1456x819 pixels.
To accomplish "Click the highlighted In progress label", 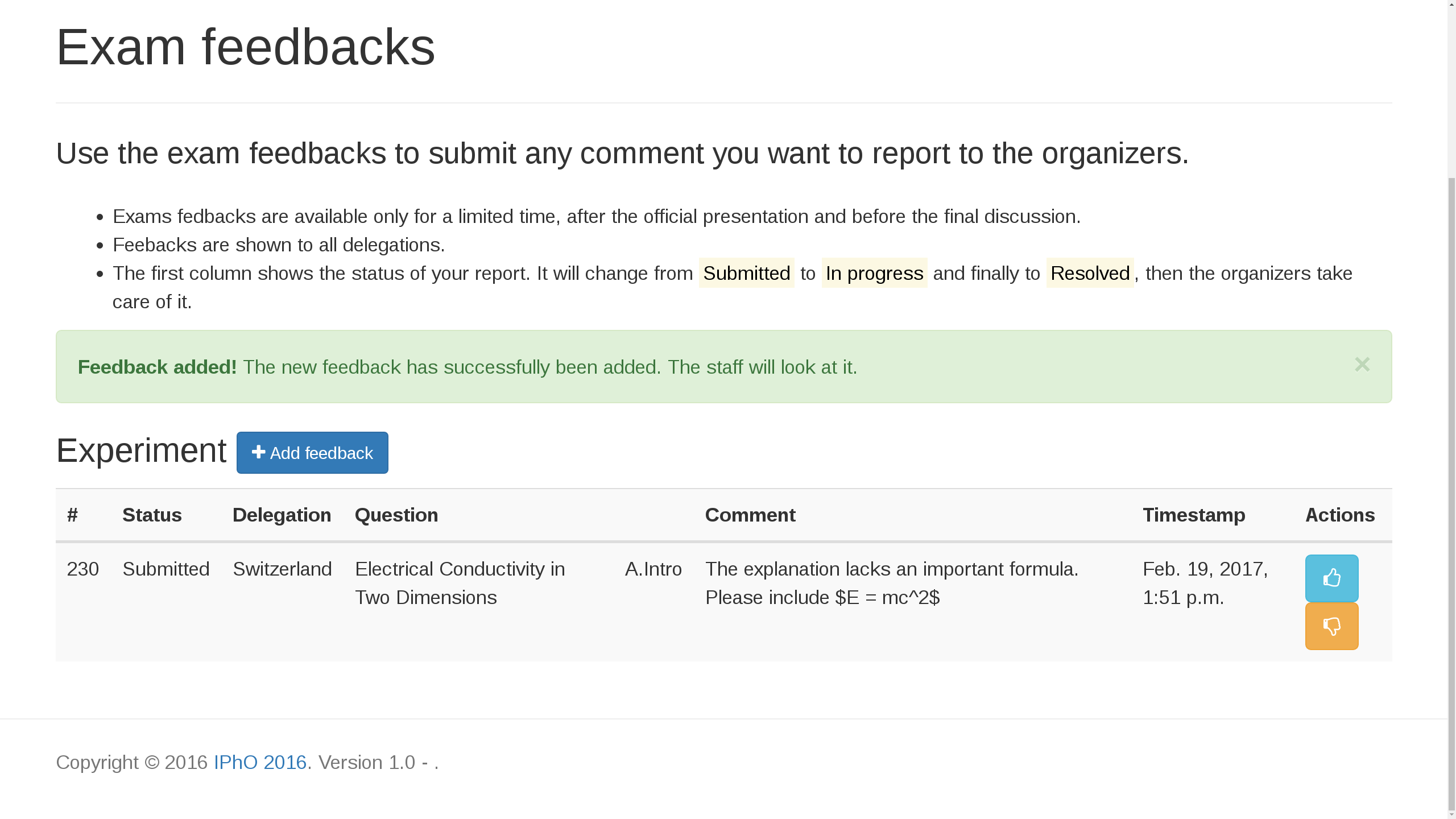I will pos(874,273).
